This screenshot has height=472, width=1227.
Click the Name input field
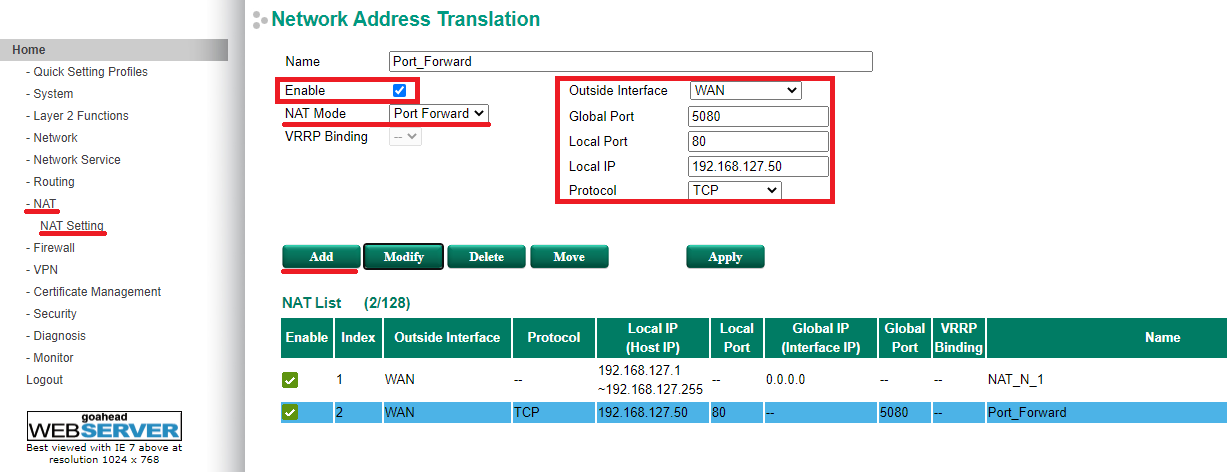pyautogui.click(x=630, y=62)
